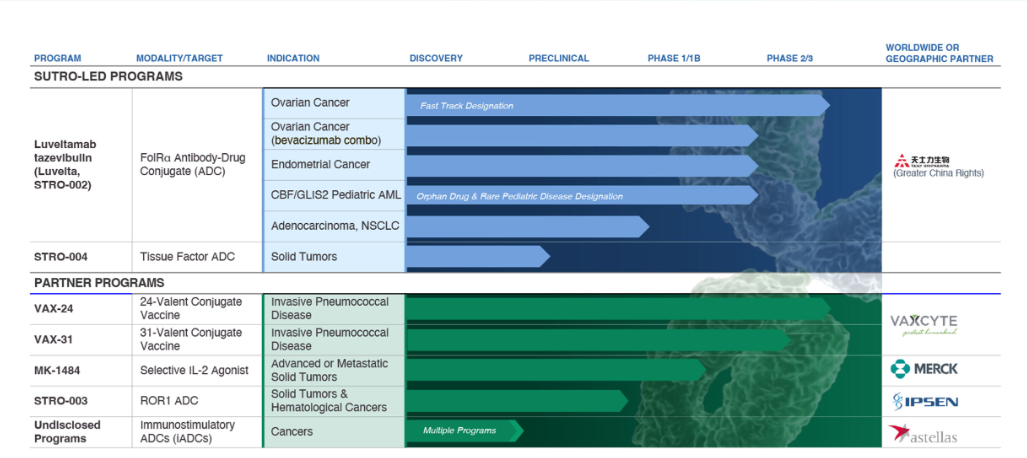
Task: Select the Endometrial Cancer indication cell
Action: (320, 164)
